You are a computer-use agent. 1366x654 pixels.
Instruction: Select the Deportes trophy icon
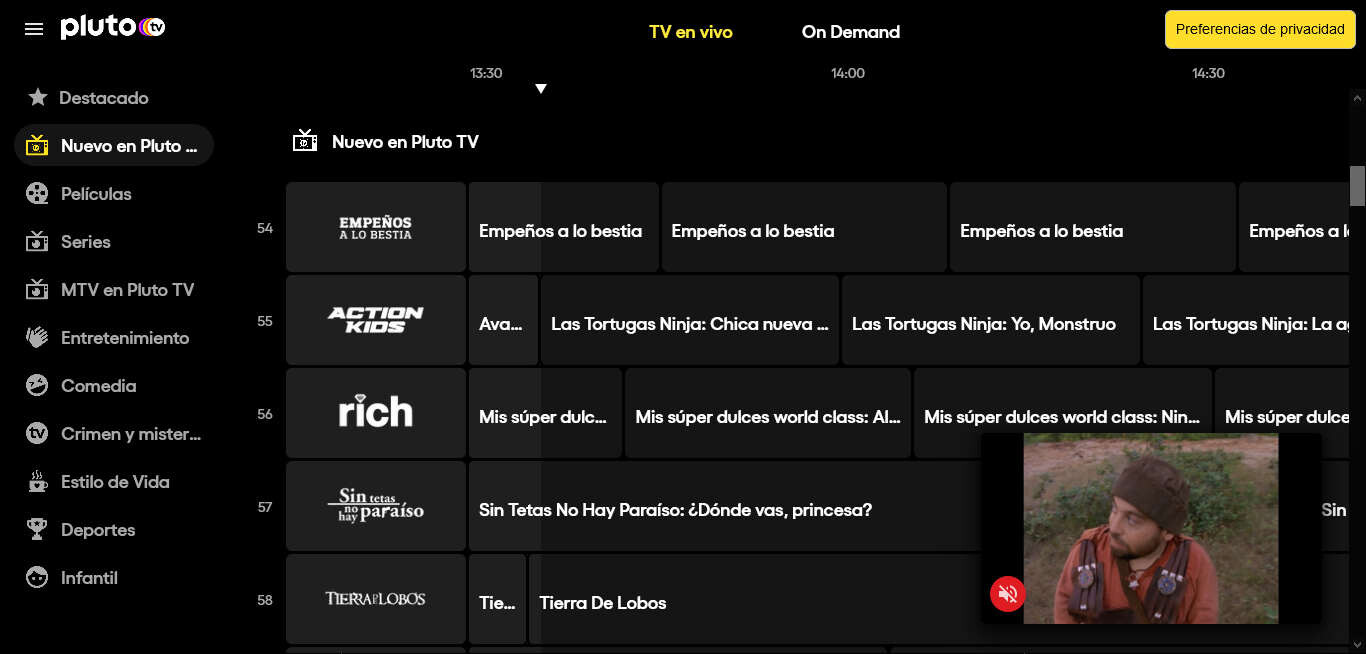point(37,529)
